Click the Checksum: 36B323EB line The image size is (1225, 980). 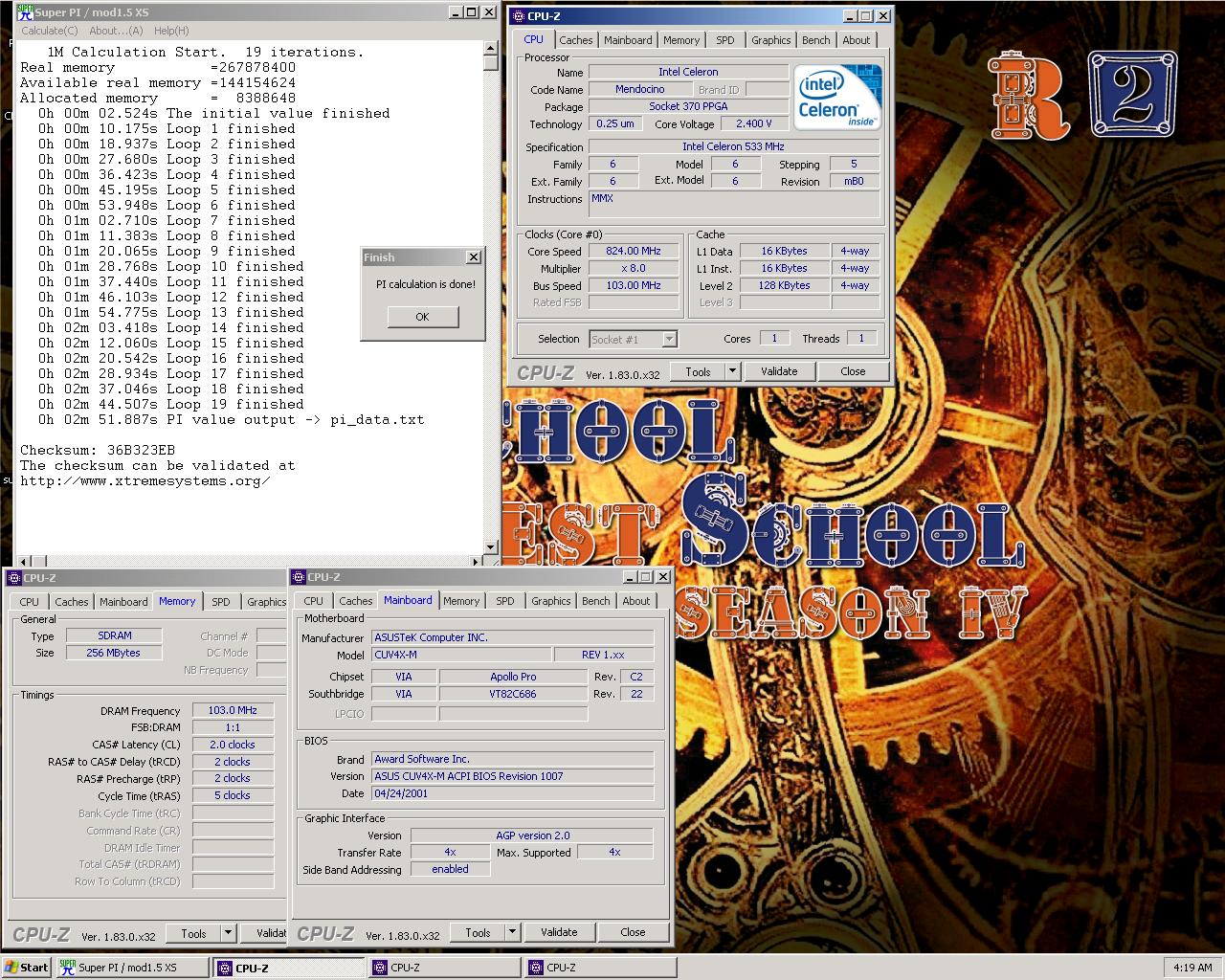click(98, 450)
